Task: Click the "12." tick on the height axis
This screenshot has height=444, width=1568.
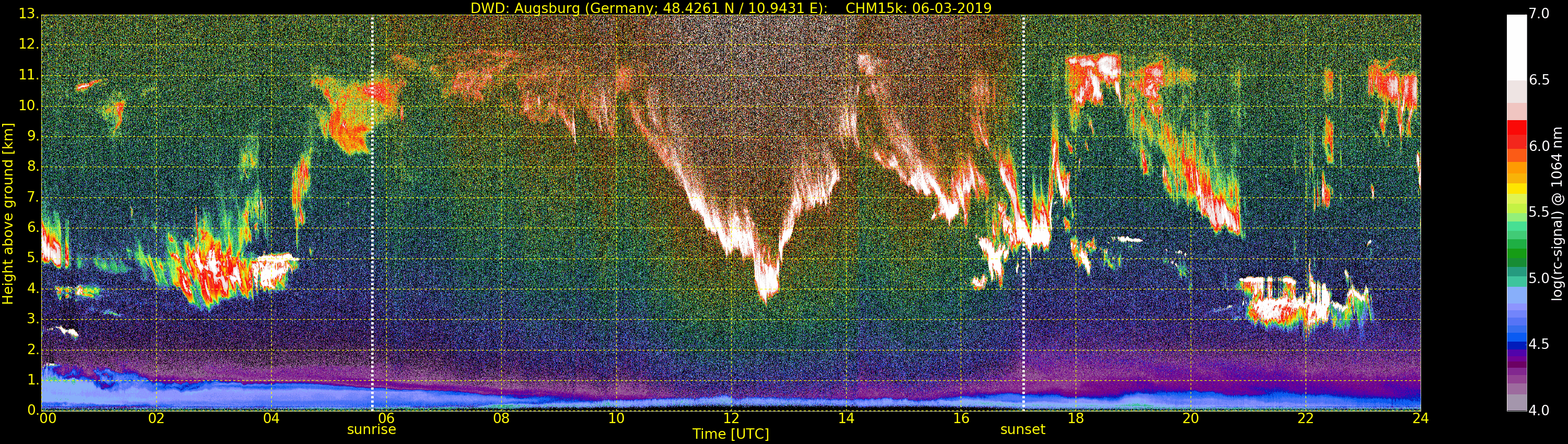Action: point(29,44)
